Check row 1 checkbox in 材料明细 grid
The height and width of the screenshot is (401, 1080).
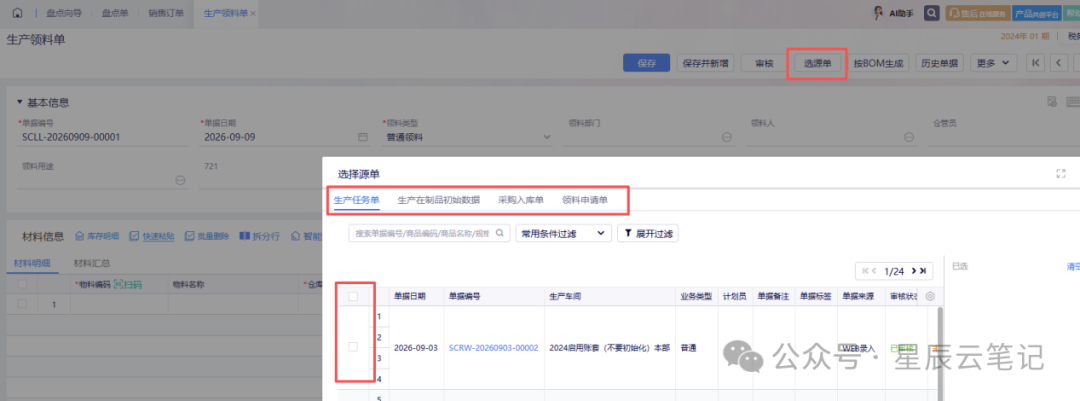click(x=23, y=303)
